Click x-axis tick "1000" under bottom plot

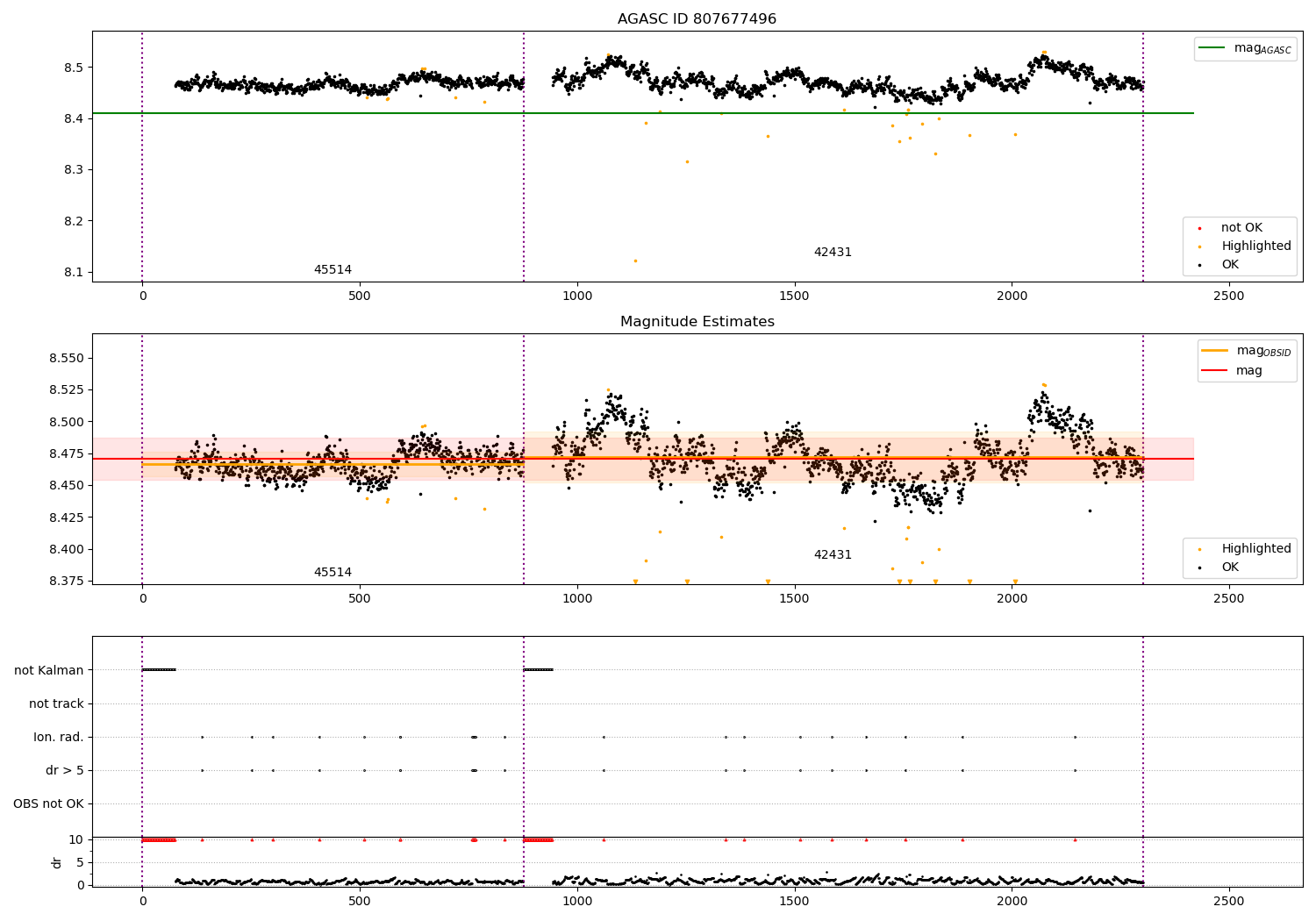click(577, 902)
